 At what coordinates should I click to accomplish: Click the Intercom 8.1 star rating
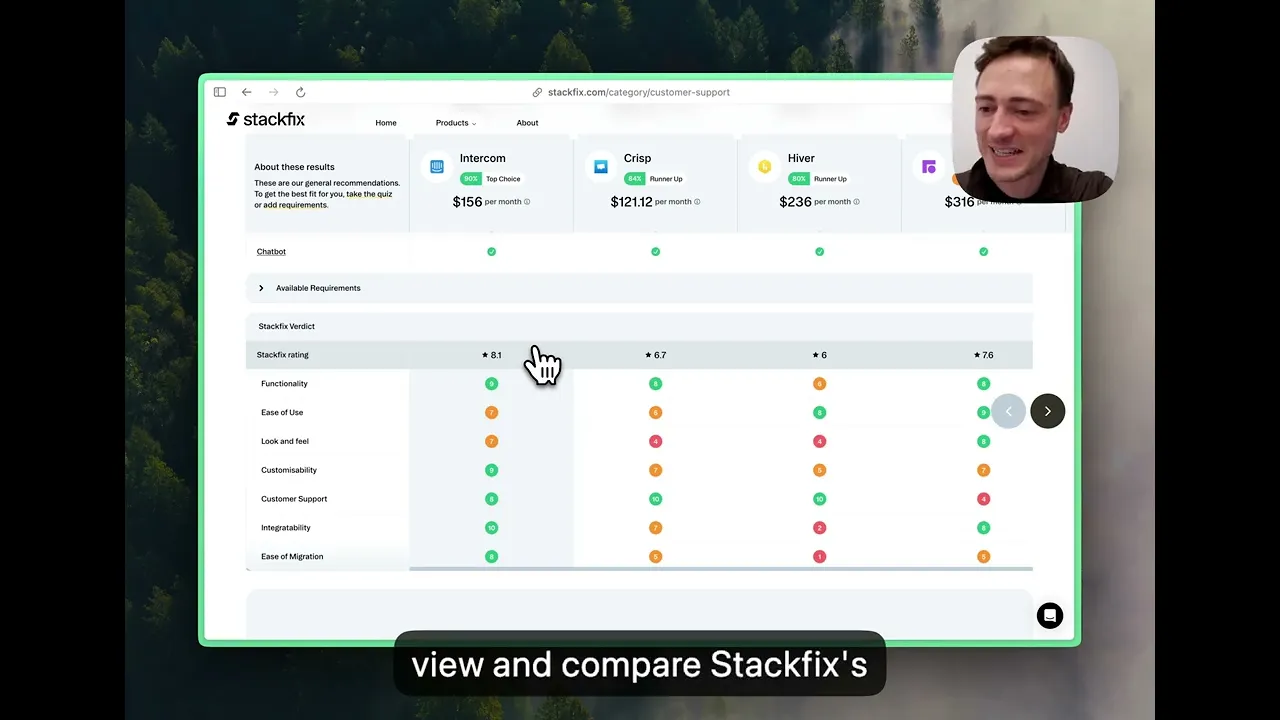coord(491,355)
